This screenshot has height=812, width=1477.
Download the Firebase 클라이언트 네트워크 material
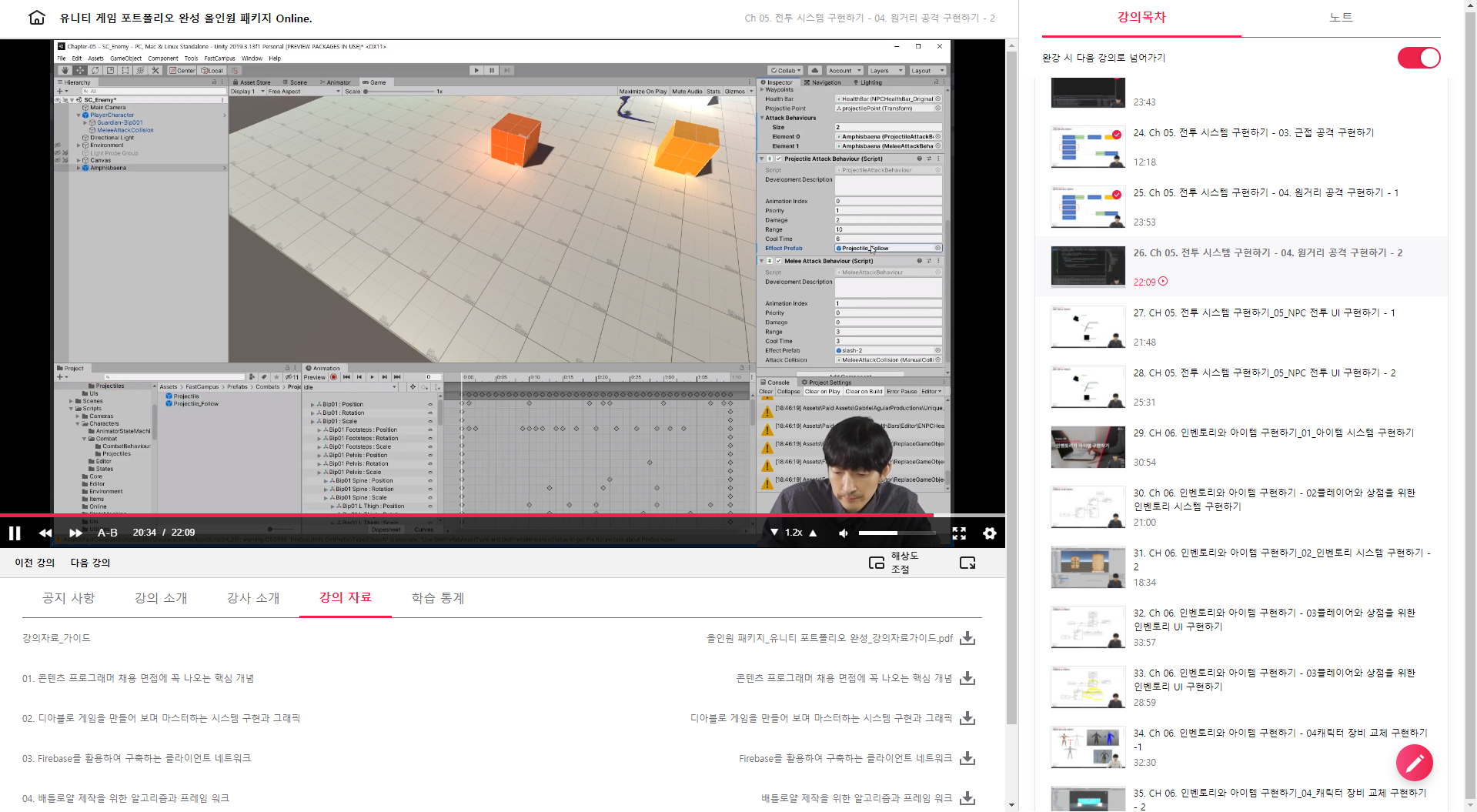[x=967, y=758]
